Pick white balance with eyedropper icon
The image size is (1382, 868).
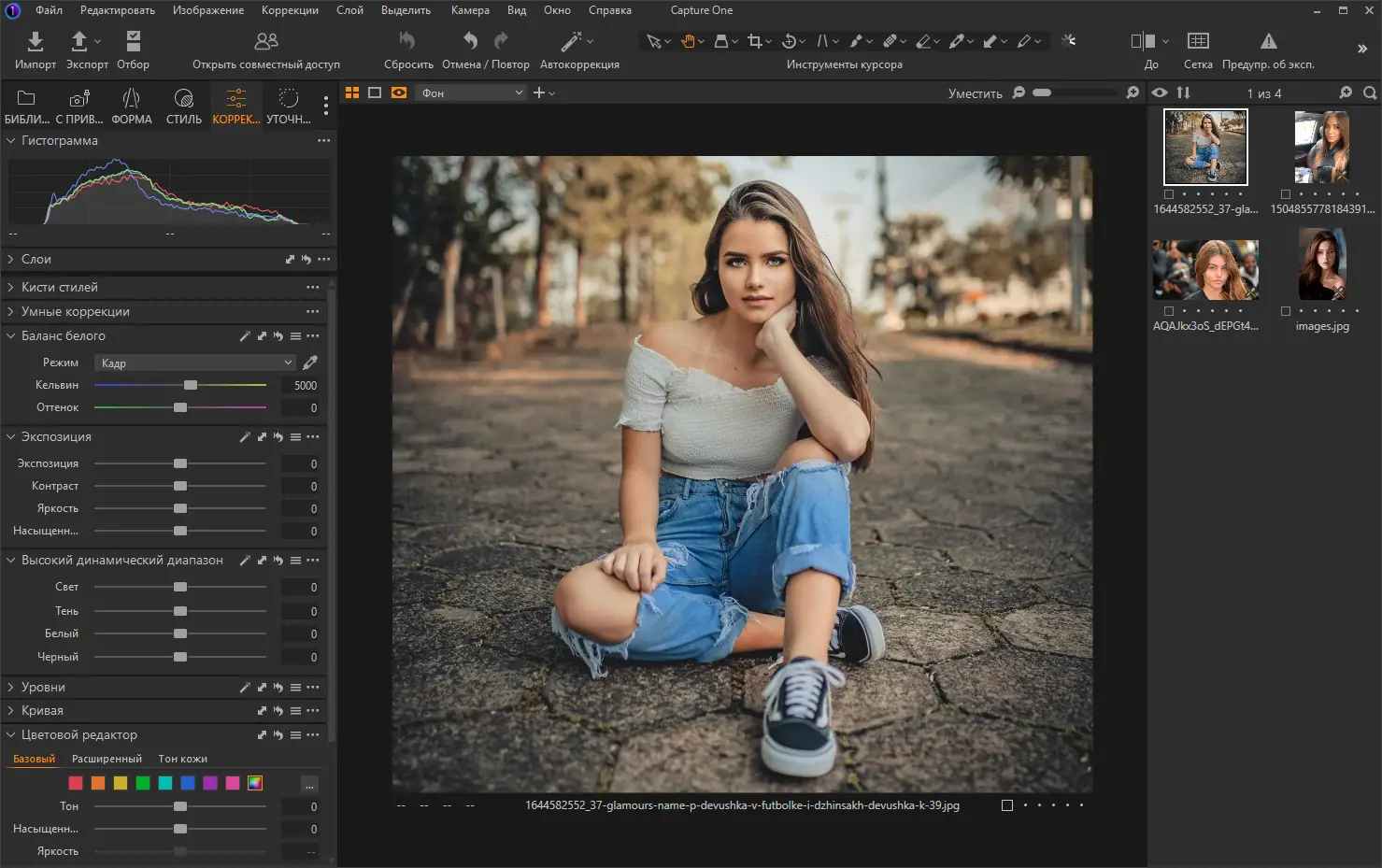coord(310,363)
